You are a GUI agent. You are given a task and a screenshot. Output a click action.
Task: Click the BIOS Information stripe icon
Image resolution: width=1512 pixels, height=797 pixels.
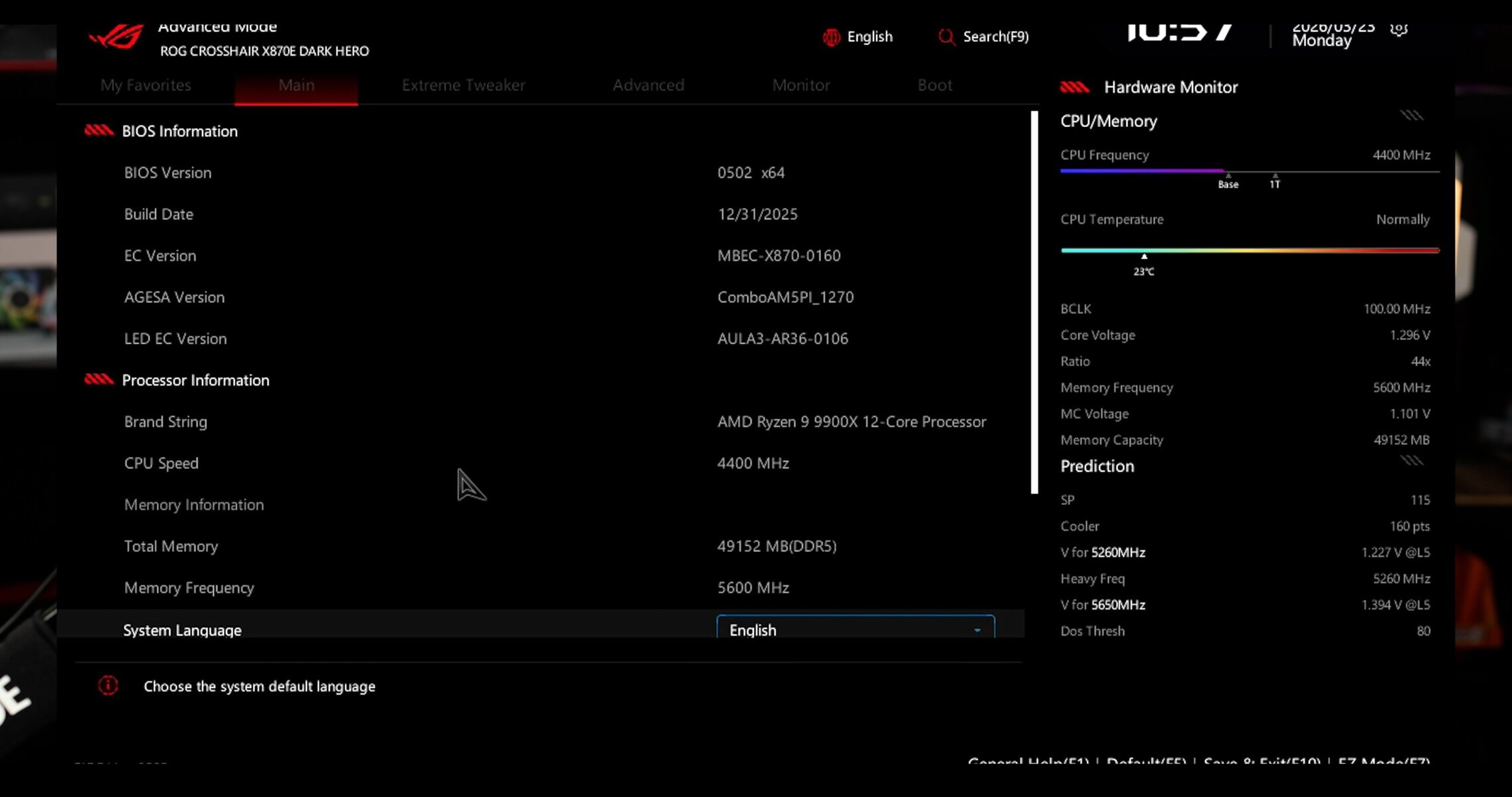point(99,131)
